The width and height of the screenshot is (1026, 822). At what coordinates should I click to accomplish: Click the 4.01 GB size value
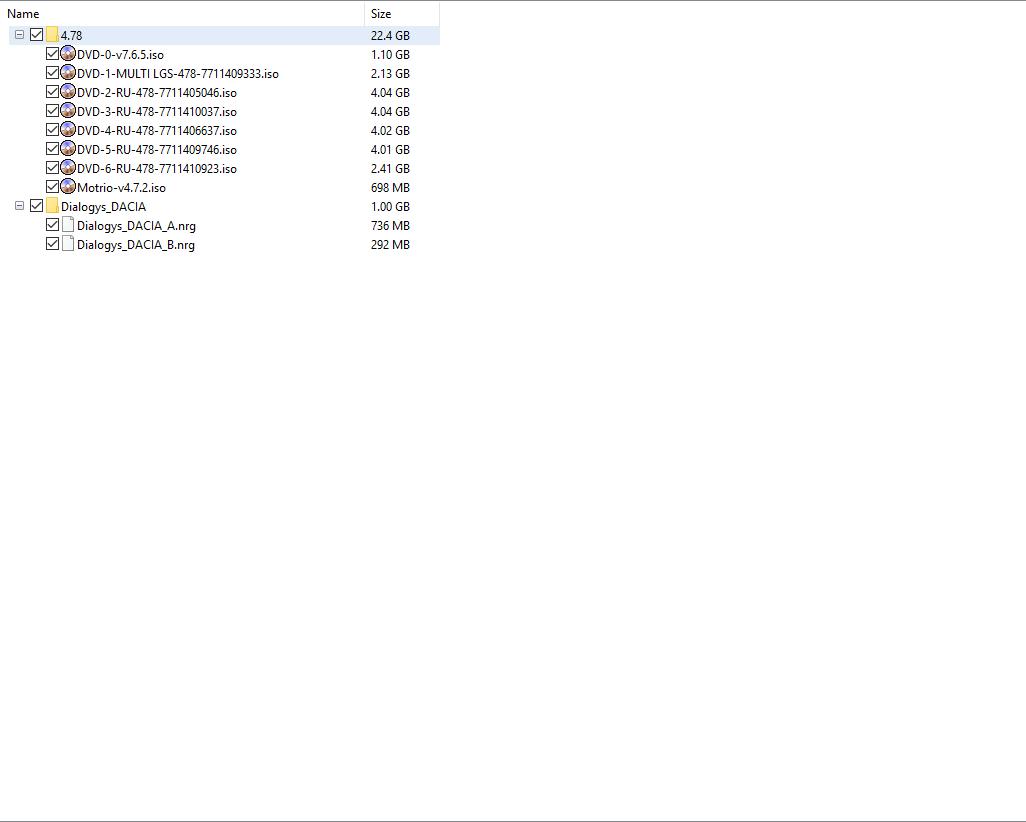390,150
